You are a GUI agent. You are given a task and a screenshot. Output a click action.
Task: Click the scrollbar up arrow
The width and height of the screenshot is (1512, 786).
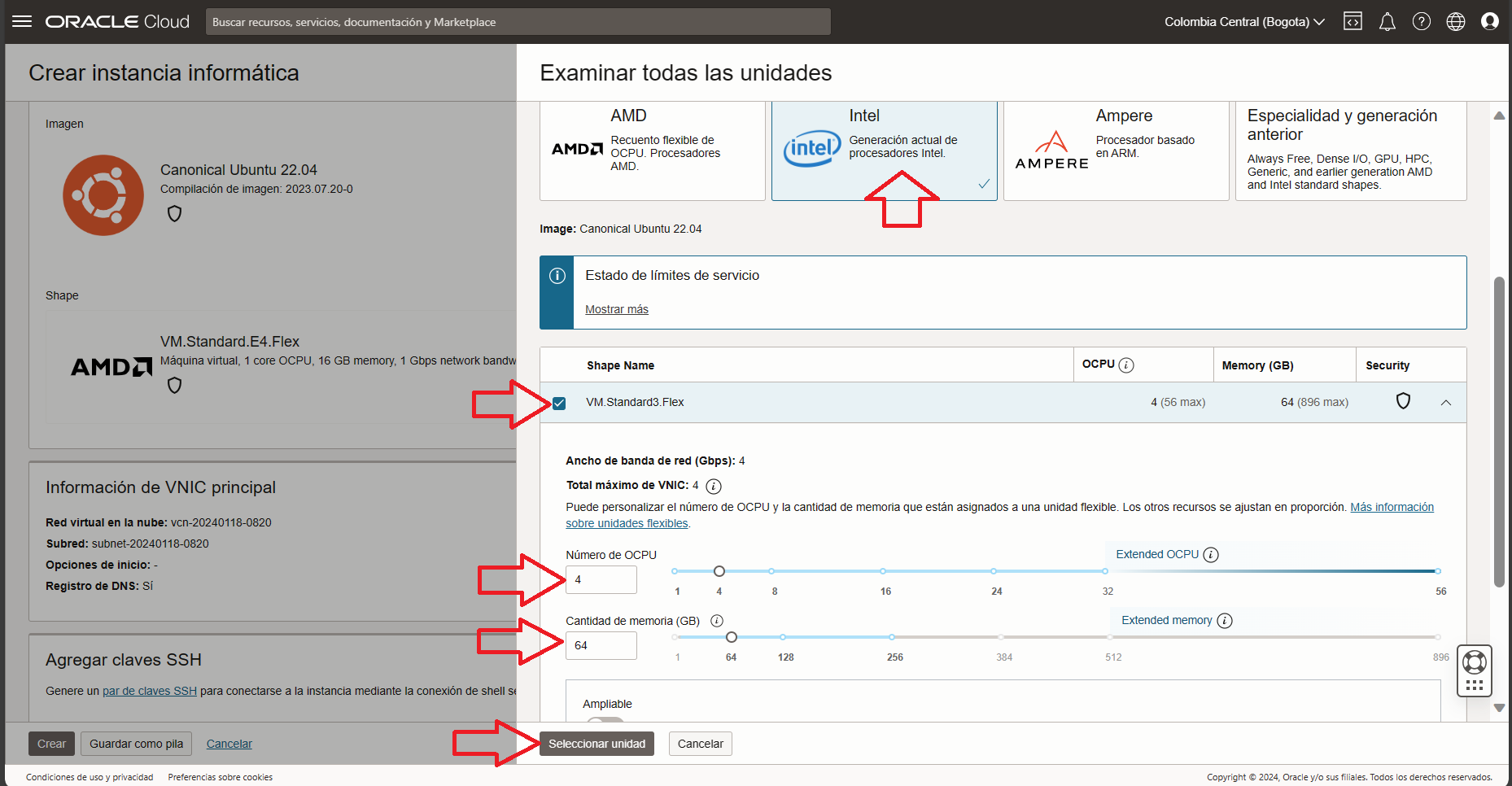[1499, 116]
